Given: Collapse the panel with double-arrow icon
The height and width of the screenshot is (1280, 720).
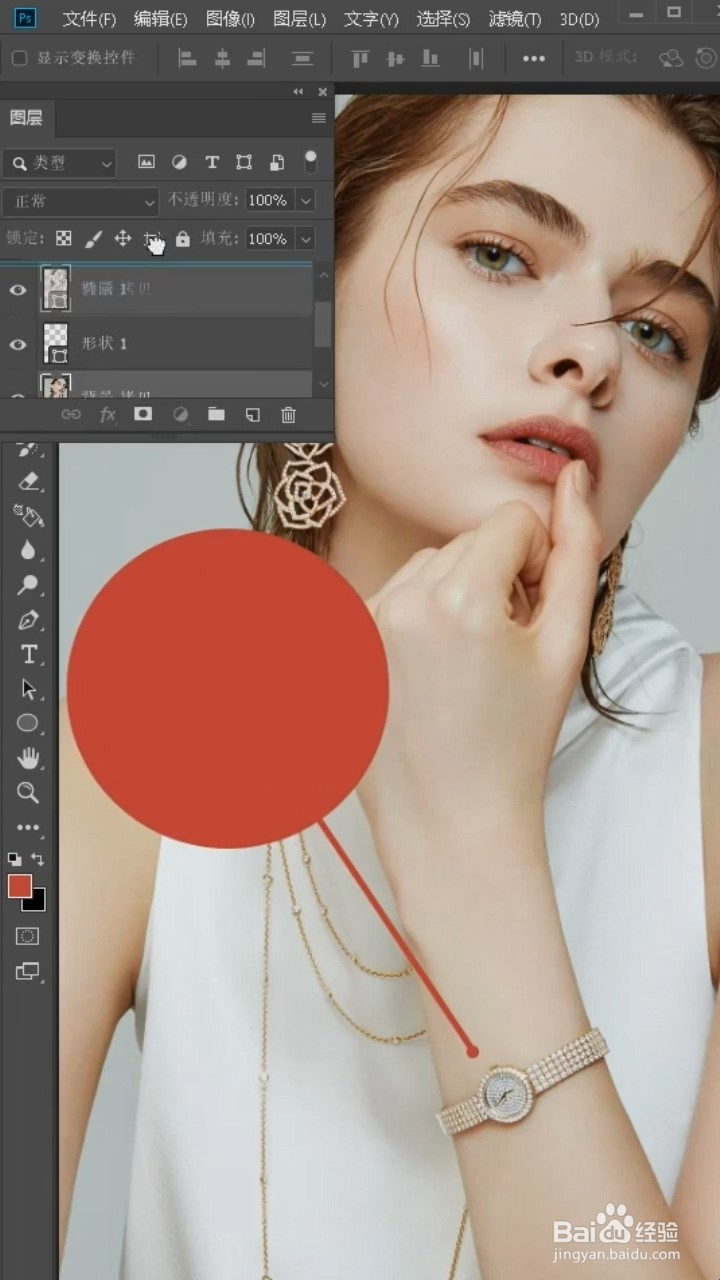Looking at the screenshot, I should (x=298, y=92).
